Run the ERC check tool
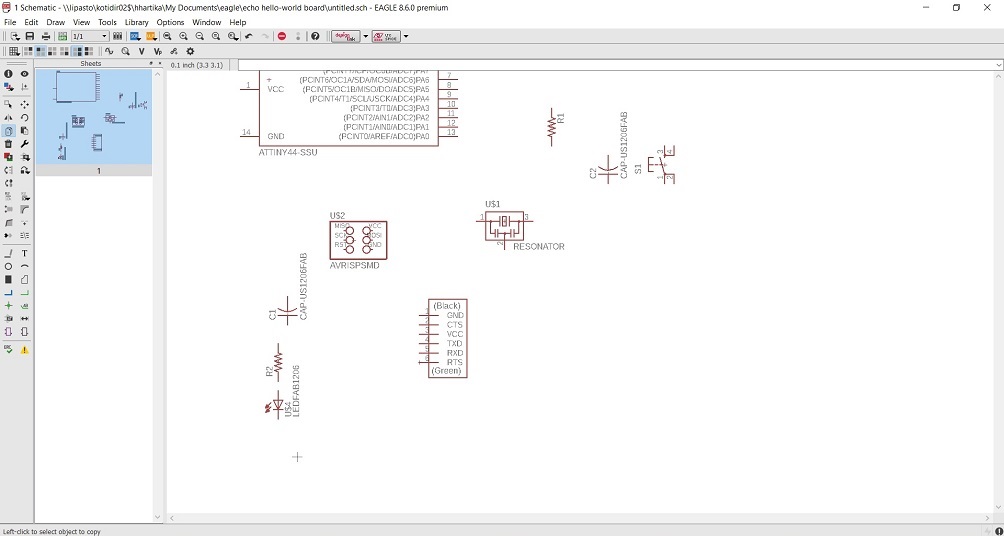The height and width of the screenshot is (536, 1004). pos(8,350)
